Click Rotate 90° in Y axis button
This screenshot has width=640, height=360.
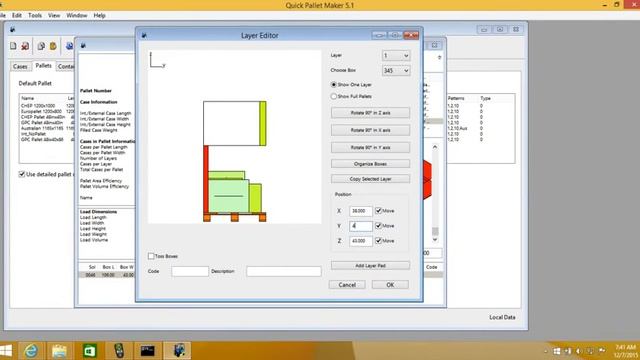(370, 147)
